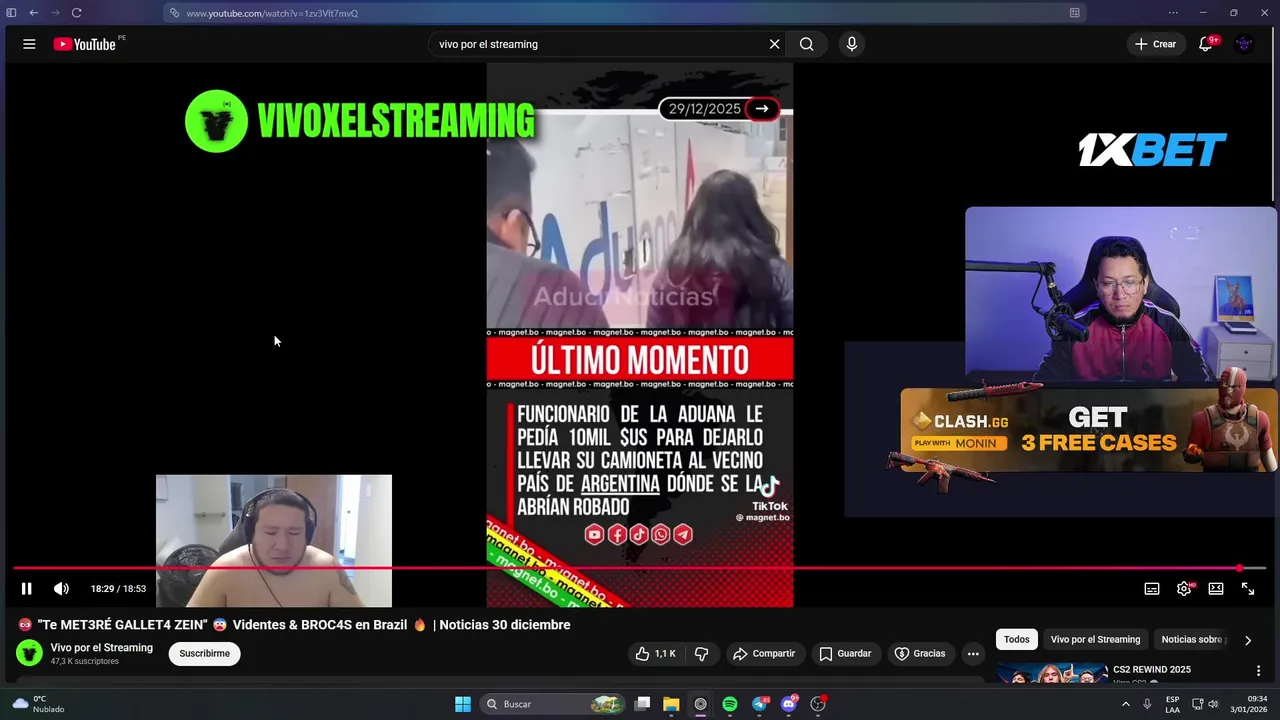1280x720 pixels.
Task: Select the Noticias sobre chip
Action: point(1192,639)
